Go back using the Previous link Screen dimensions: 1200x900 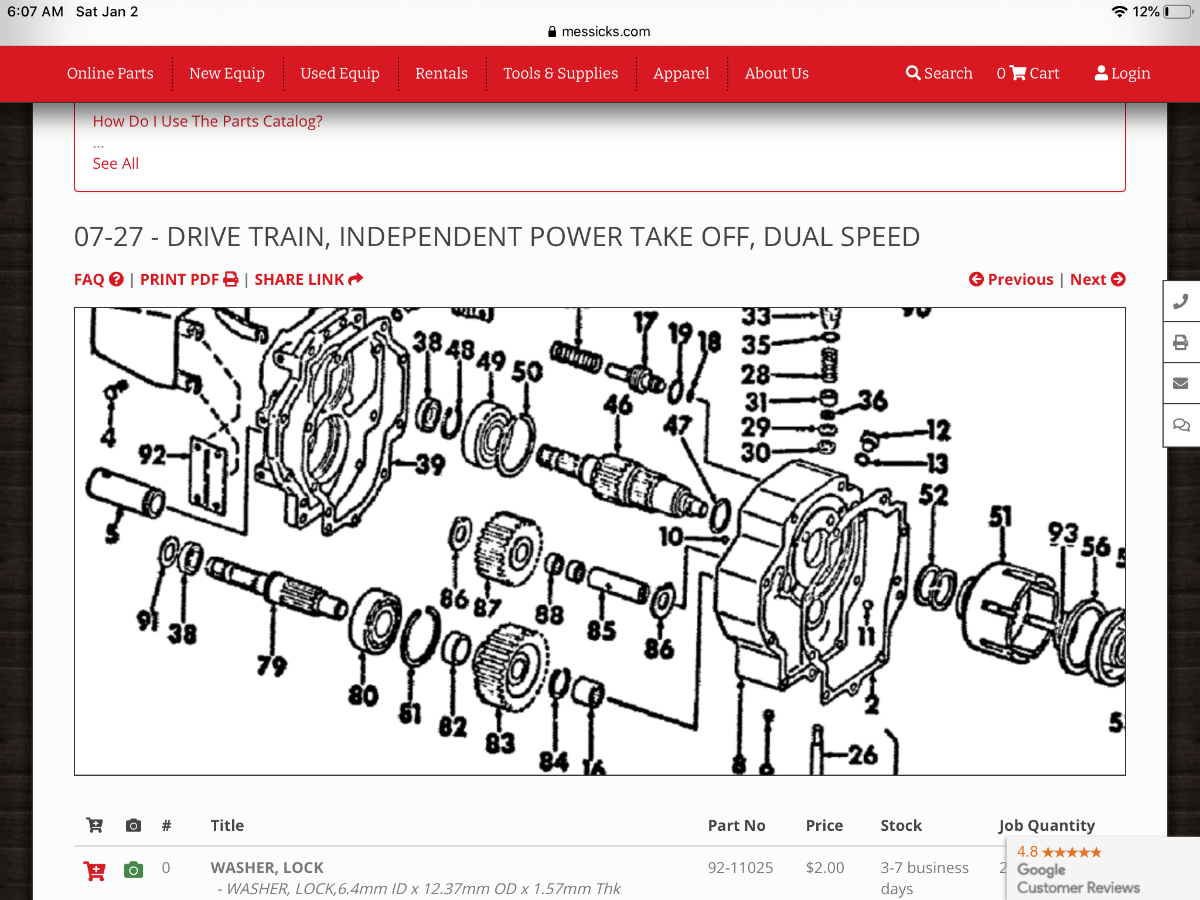pyautogui.click(x=1011, y=279)
